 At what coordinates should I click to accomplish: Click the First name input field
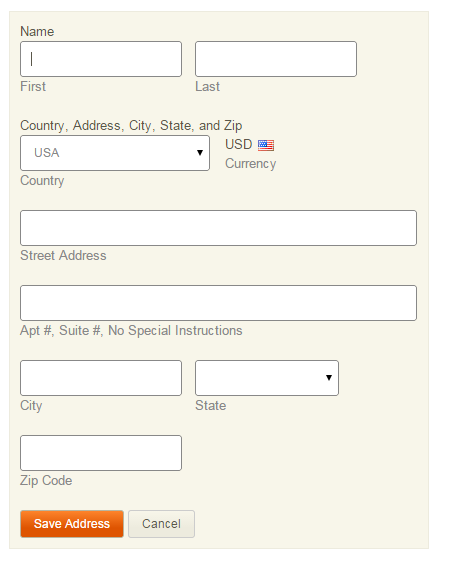click(101, 59)
